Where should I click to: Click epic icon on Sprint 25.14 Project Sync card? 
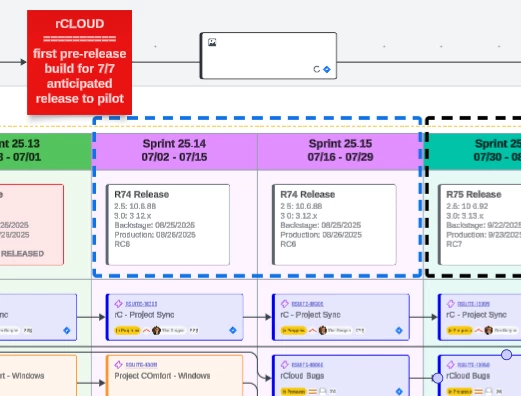pyautogui.click(x=118, y=304)
